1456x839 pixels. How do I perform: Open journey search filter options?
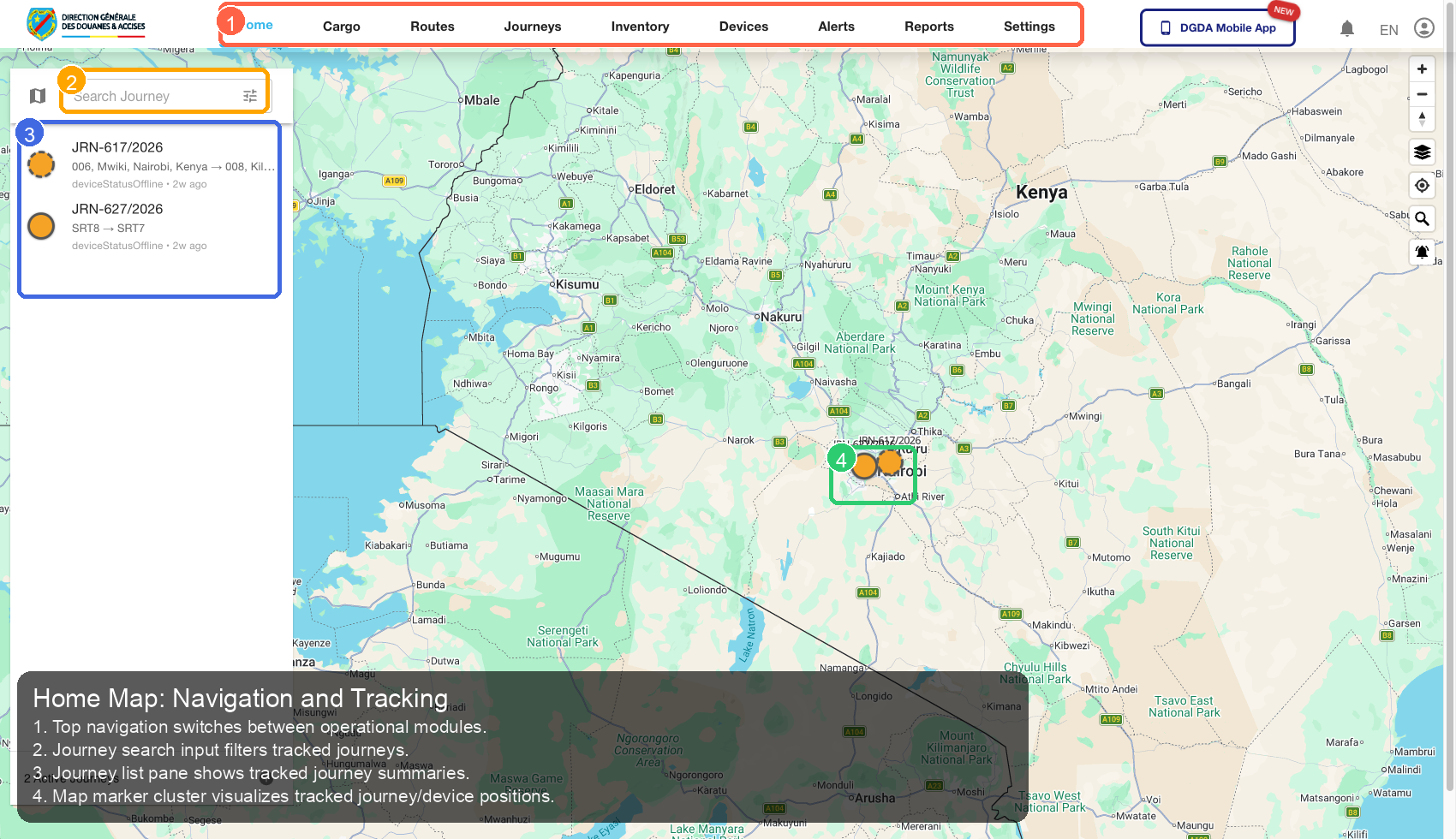coord(250,96)
